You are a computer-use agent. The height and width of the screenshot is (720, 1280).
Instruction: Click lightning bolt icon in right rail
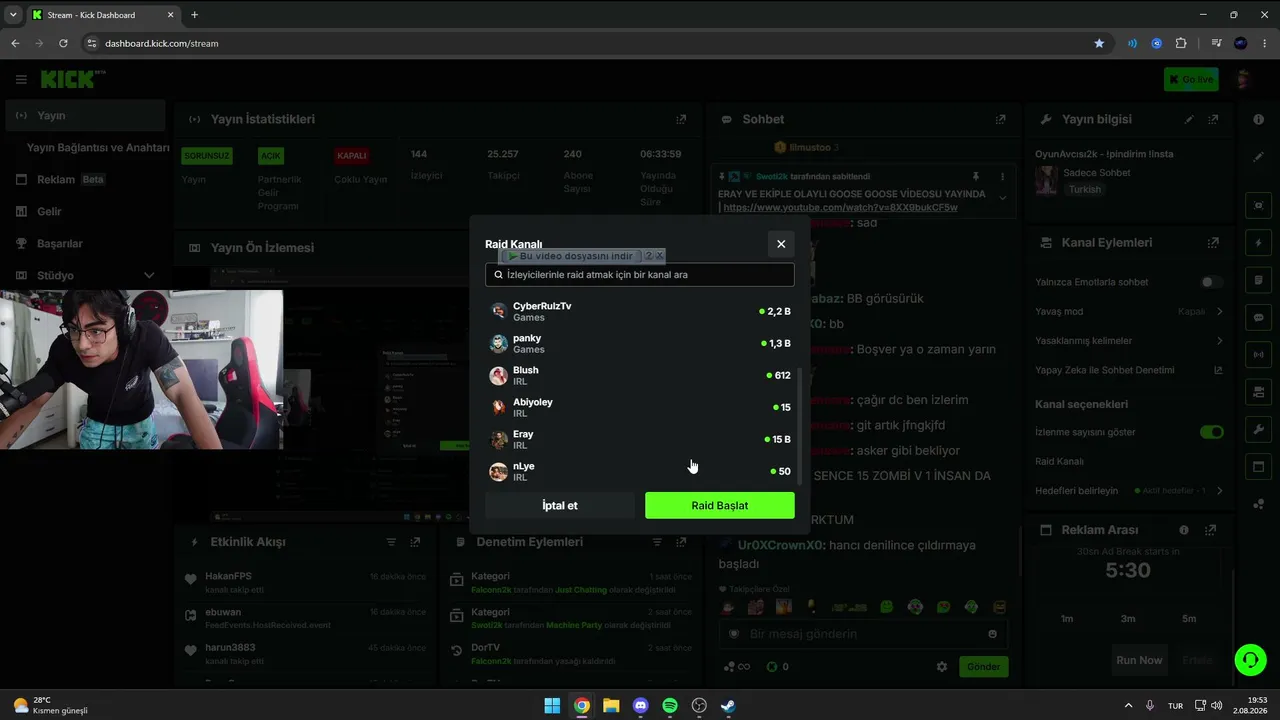tap(1258, 243)
